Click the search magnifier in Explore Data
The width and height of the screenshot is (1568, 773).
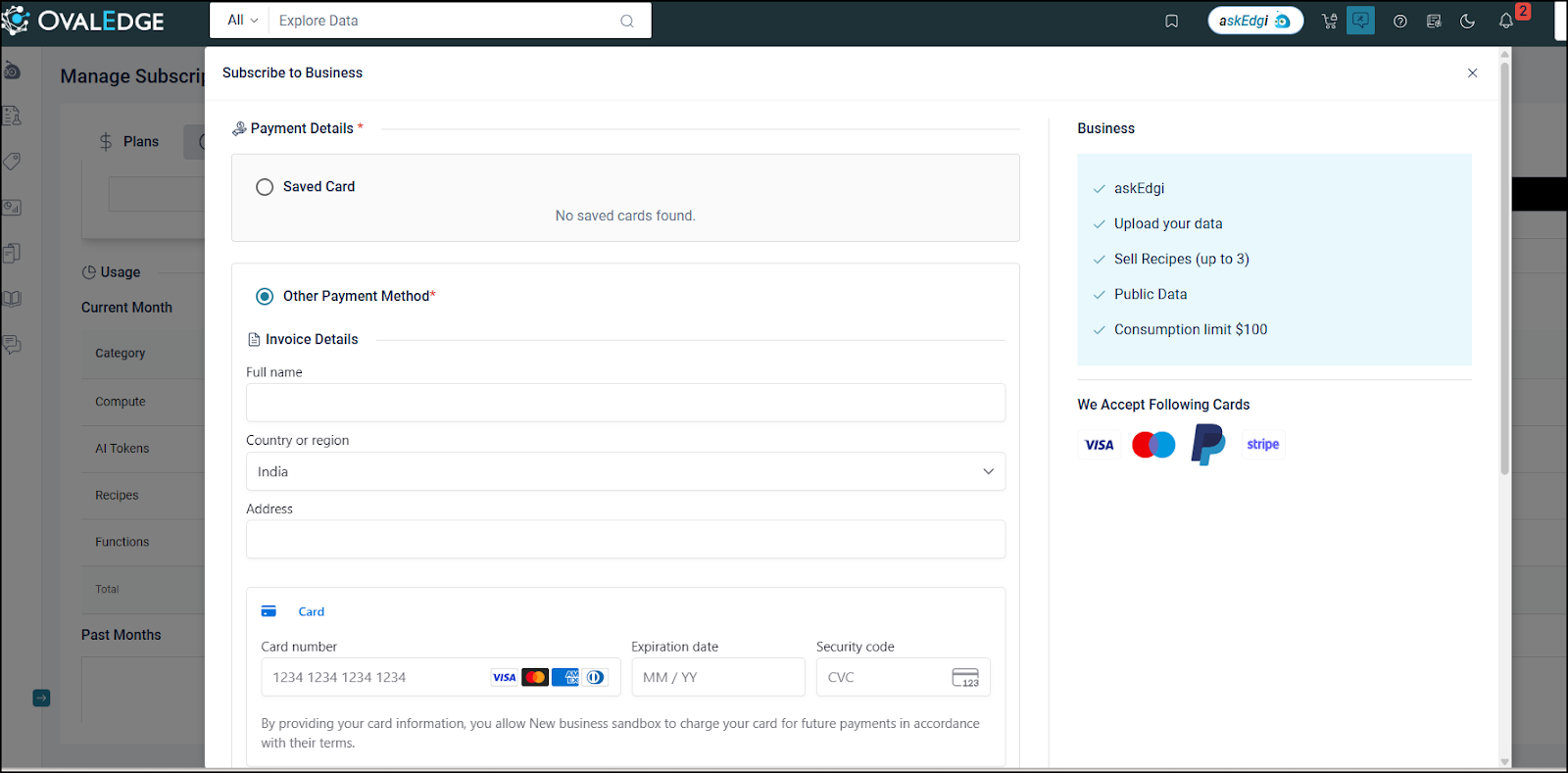point(627,21)
